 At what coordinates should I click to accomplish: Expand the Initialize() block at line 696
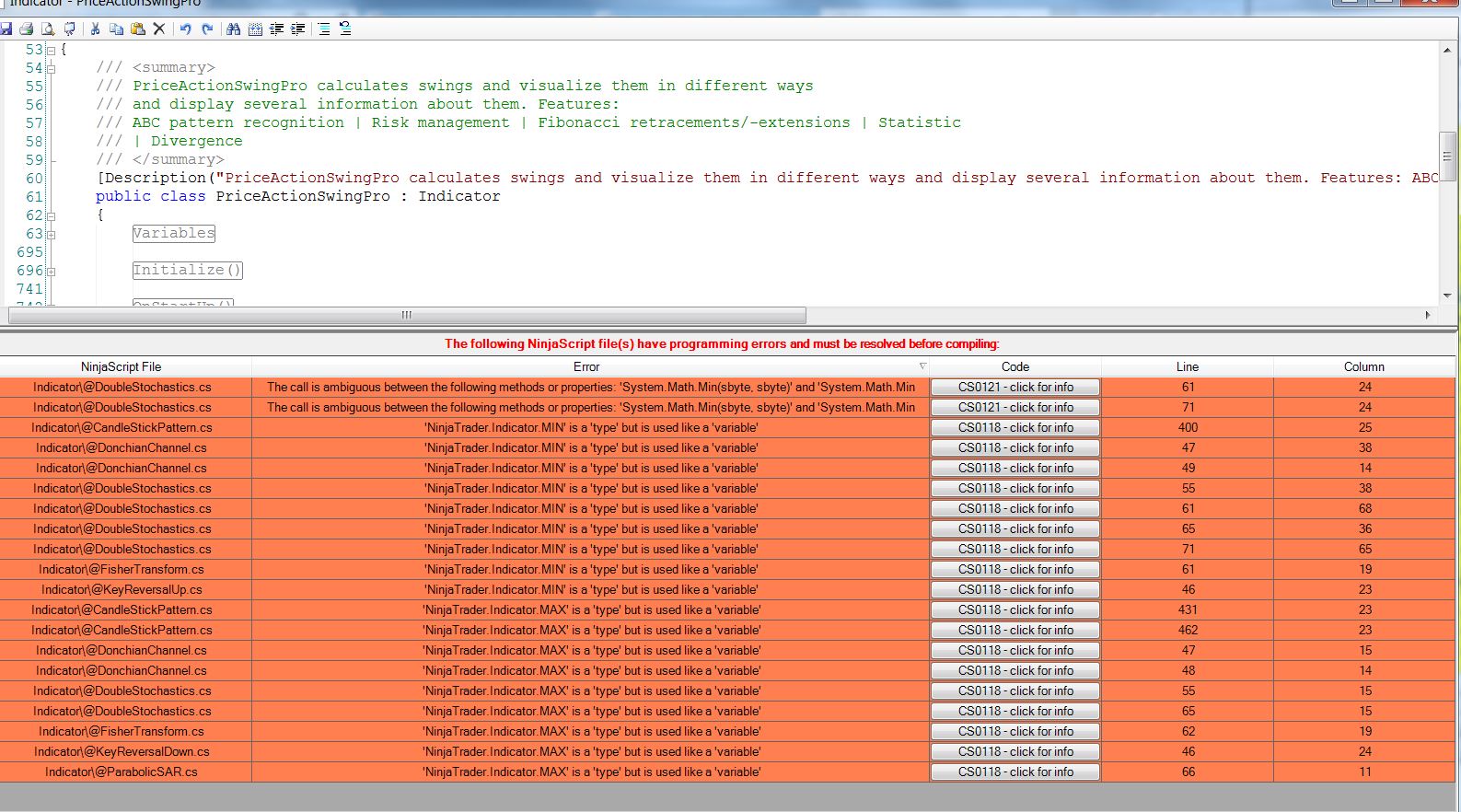[51, 271]
